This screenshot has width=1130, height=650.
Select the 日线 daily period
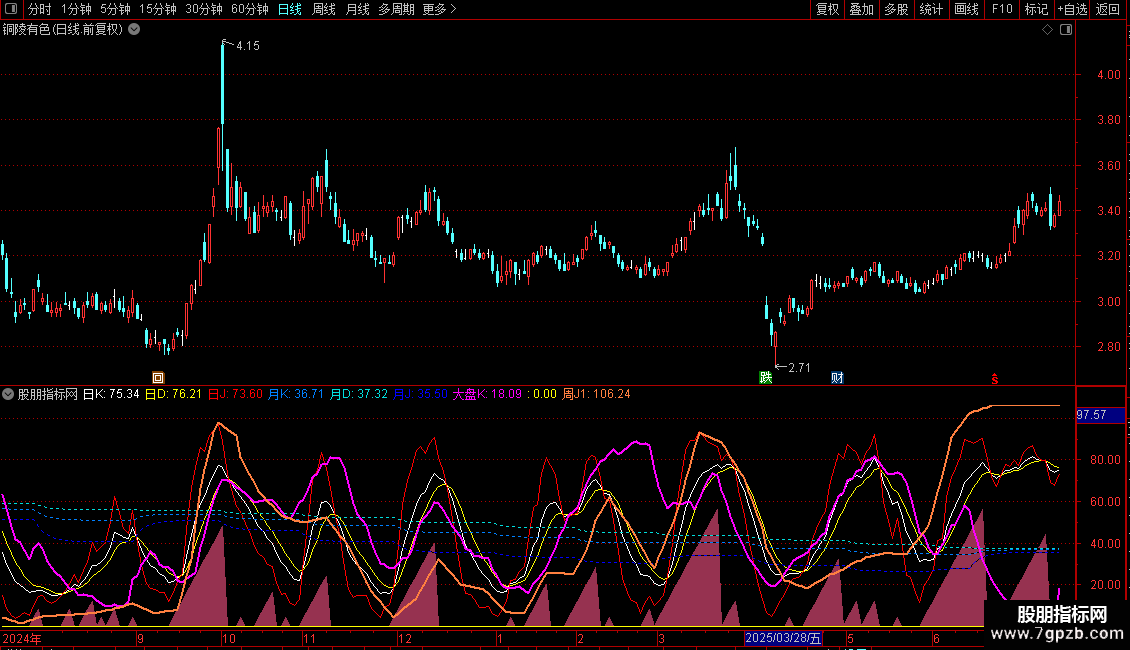pos(290,9)
